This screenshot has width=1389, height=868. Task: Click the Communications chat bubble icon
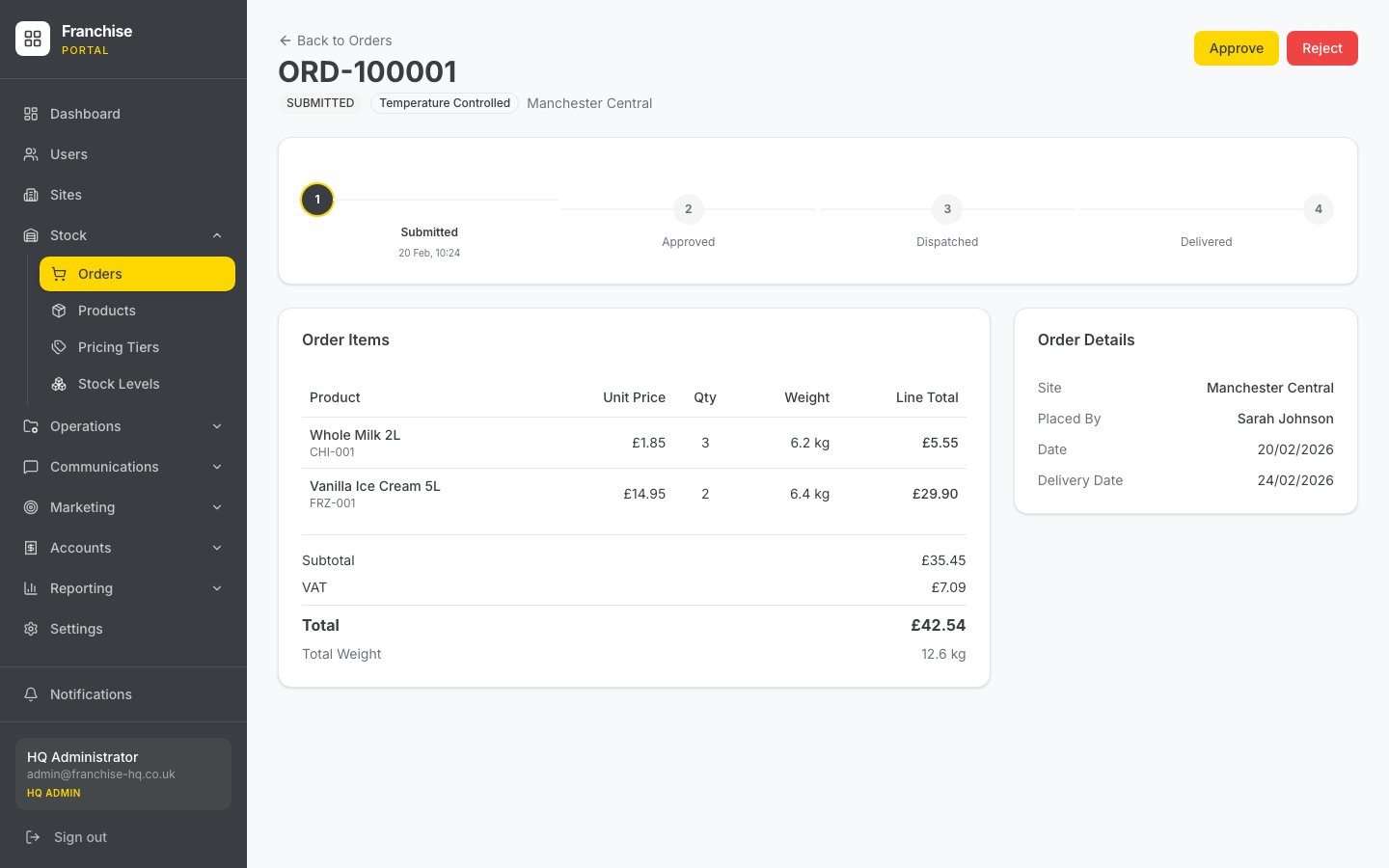(x=31, y=467)
